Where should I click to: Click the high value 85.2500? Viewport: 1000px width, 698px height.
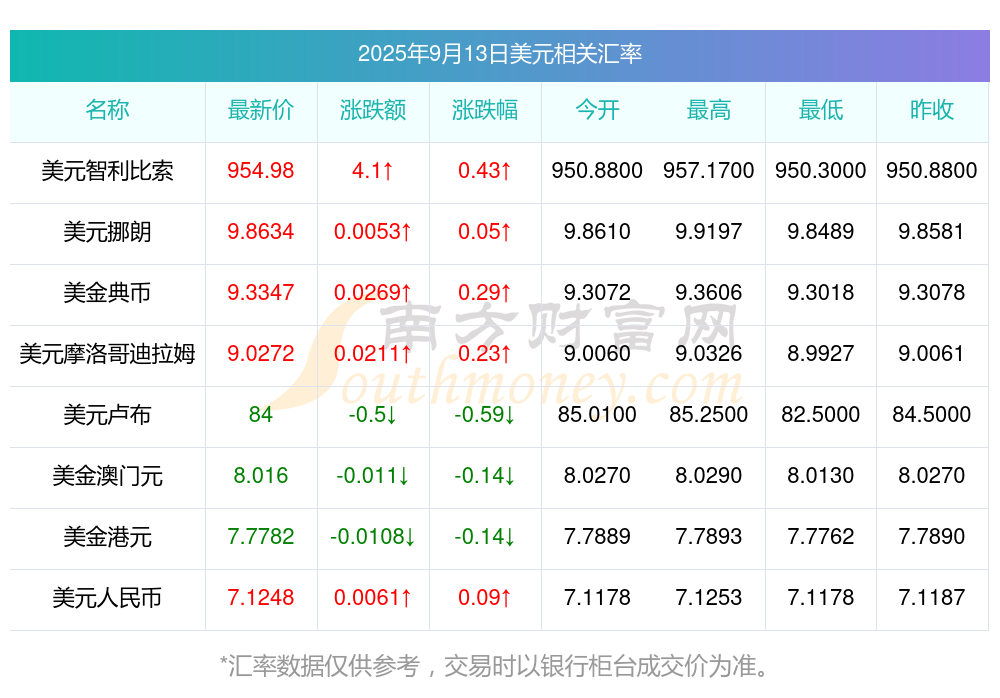pos(709,415)
